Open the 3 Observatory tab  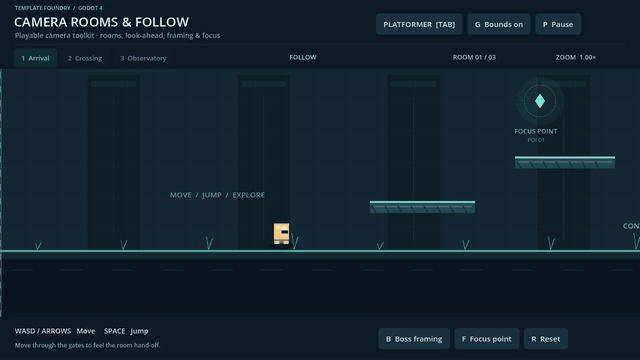click(143, 58)
